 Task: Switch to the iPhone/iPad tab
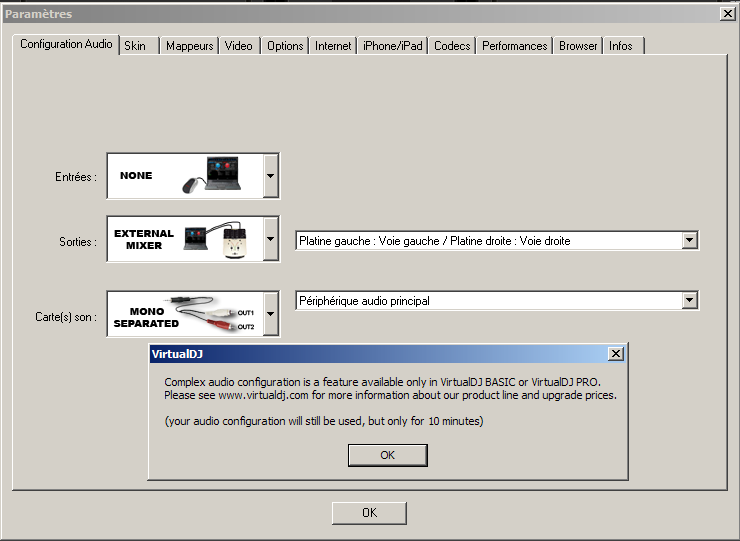pyautogui.click(x=393, y=46)
